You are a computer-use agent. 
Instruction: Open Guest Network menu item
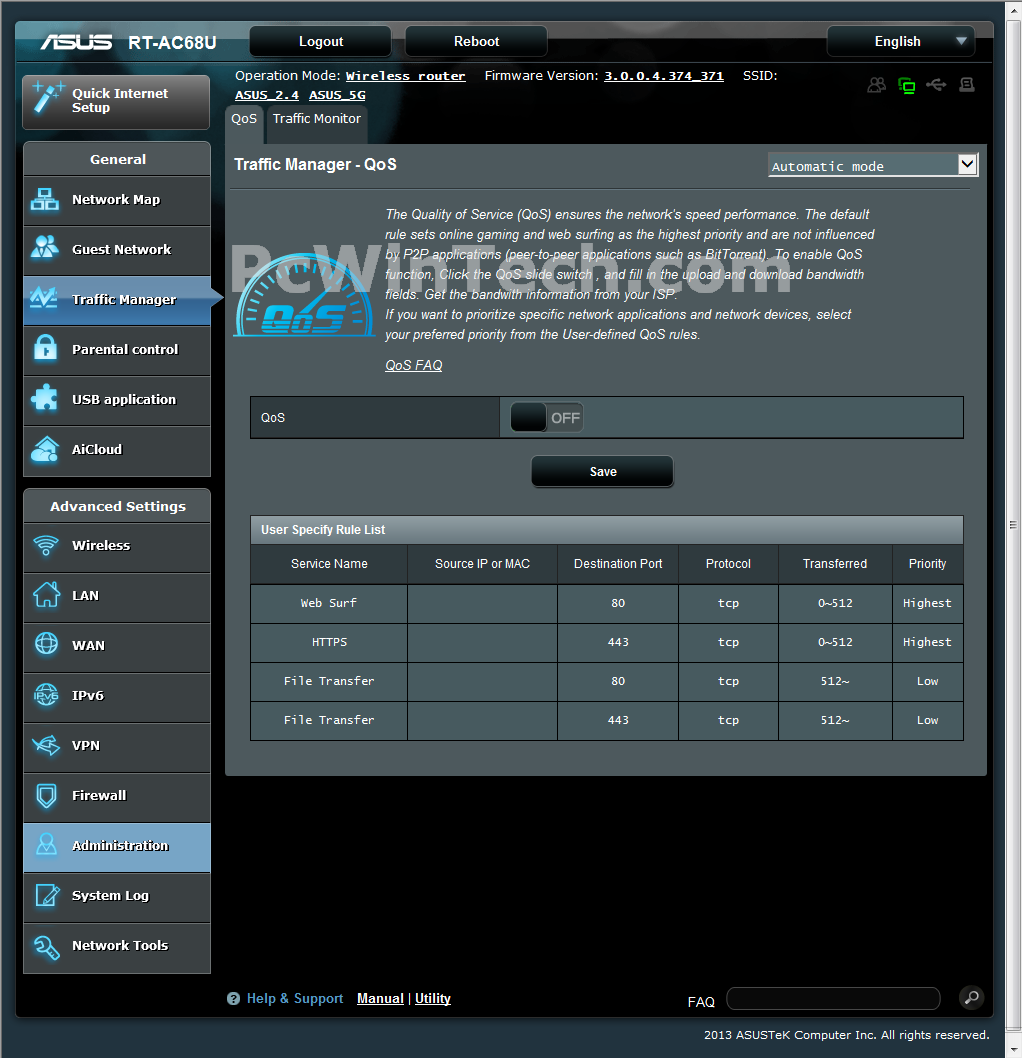(x=117, y=250)
